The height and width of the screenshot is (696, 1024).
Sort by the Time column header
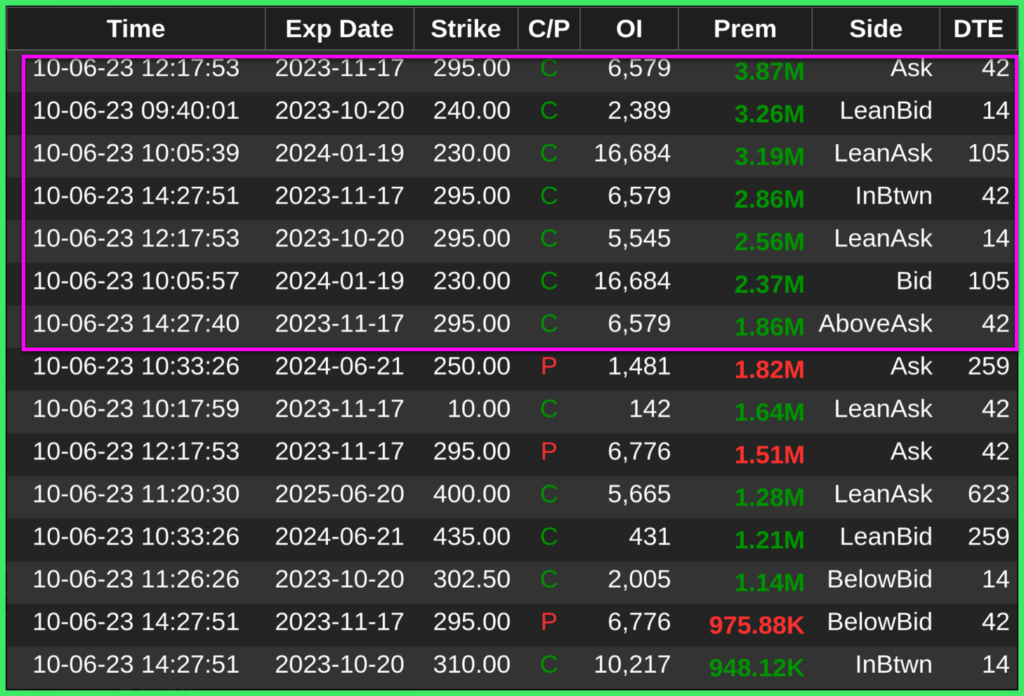[136, 29]
